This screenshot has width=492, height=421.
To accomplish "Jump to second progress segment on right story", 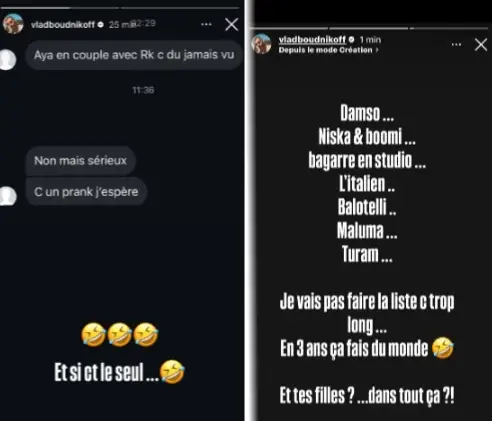I will tap(368, 28).
